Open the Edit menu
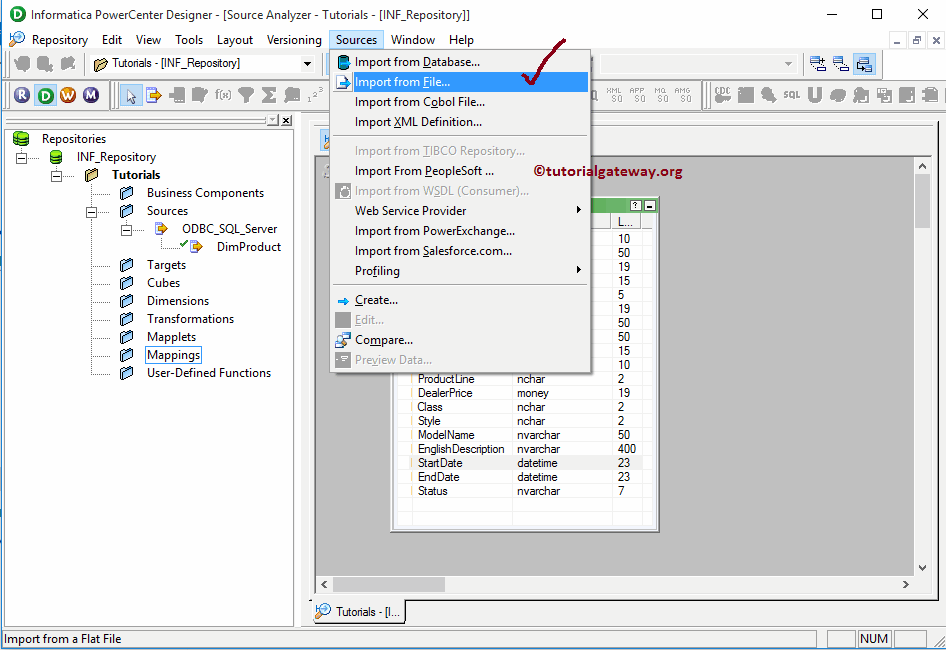946x650 pixels. (x=112, y=40)
